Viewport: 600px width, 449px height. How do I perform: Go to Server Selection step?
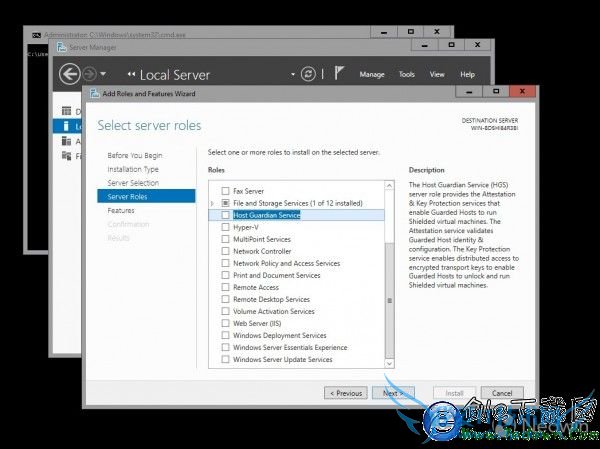tap(133, 183)
